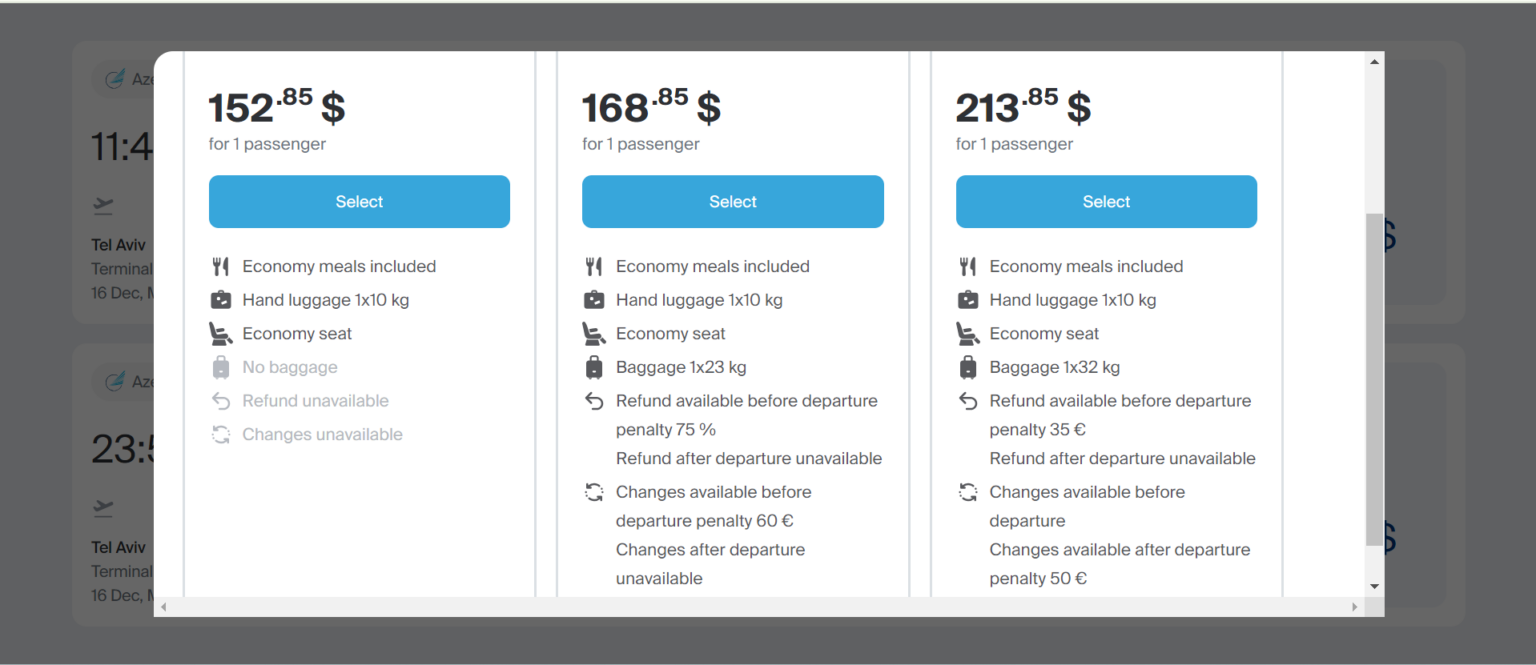The width and height of the screenshot is (1536, 665).
Task: Select the 168.85 $ fare
Action: pos(733,202)
